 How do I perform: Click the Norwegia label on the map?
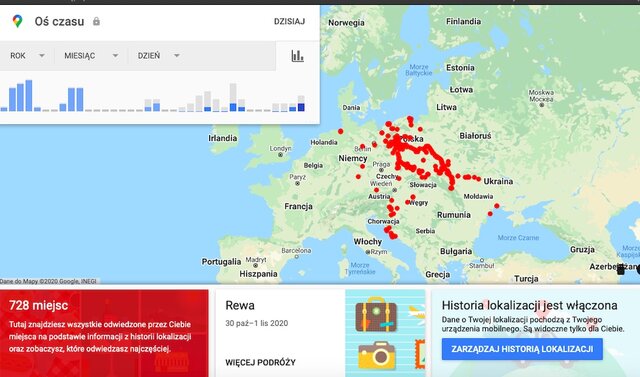pyautogui.click(x=346, y=23)
